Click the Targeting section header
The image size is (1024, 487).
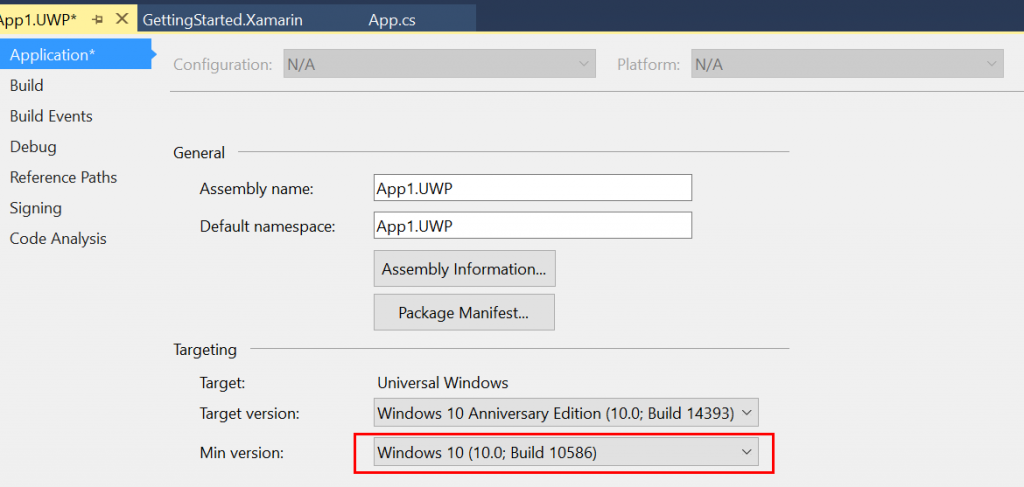pyautogui.click(x=205, y=350)
